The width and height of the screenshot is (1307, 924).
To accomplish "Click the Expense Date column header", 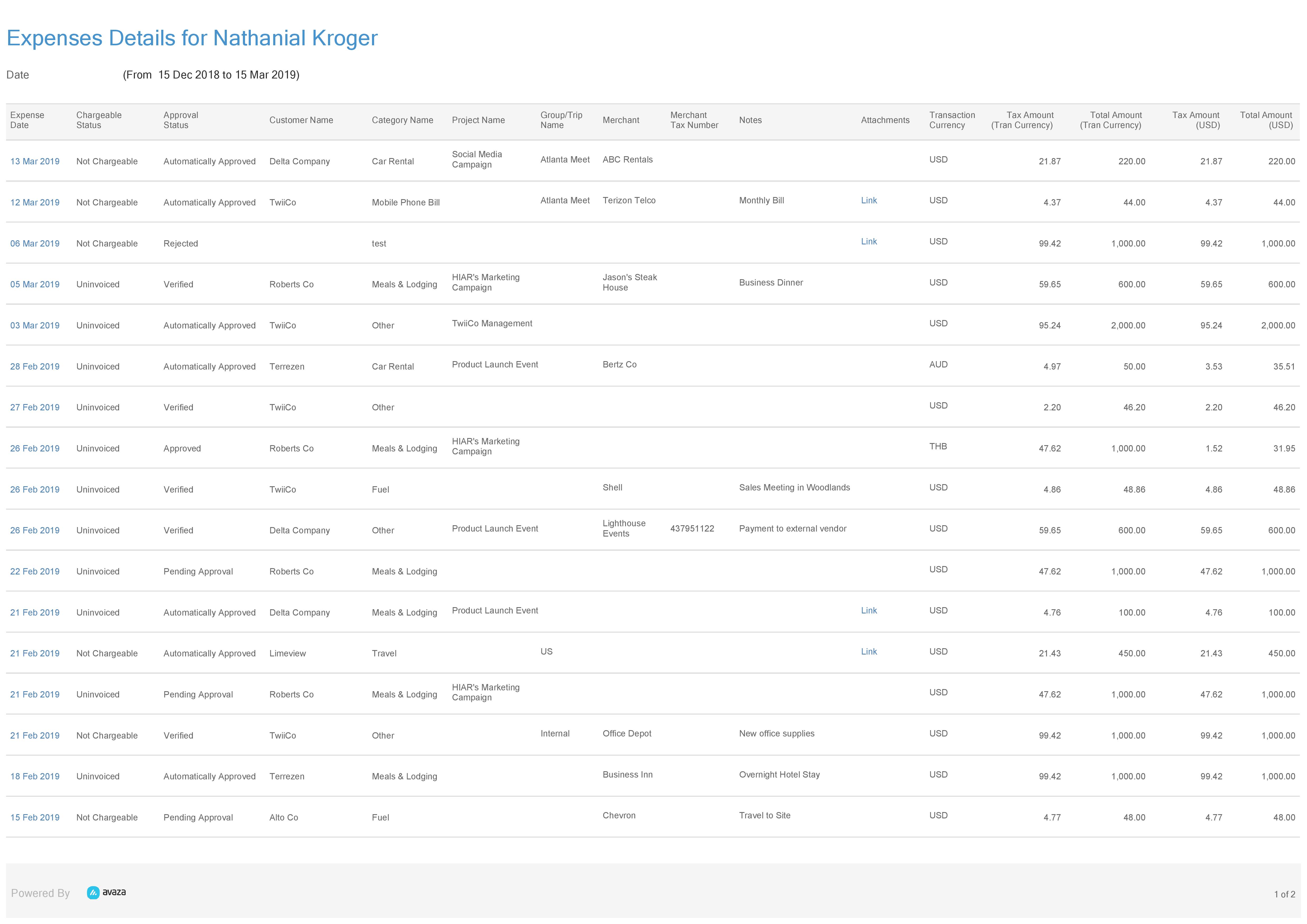I will [x=27, y=120].
